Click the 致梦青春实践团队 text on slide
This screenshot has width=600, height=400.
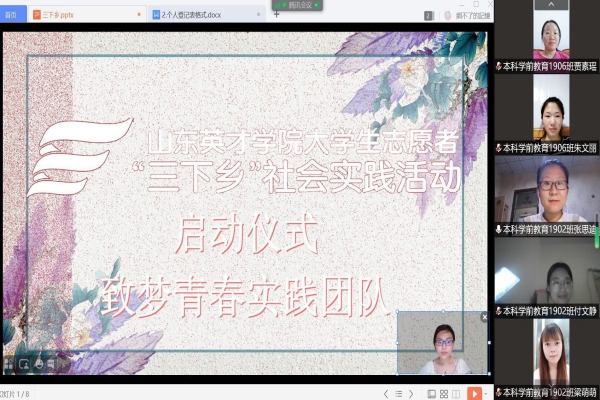point(245,297)
